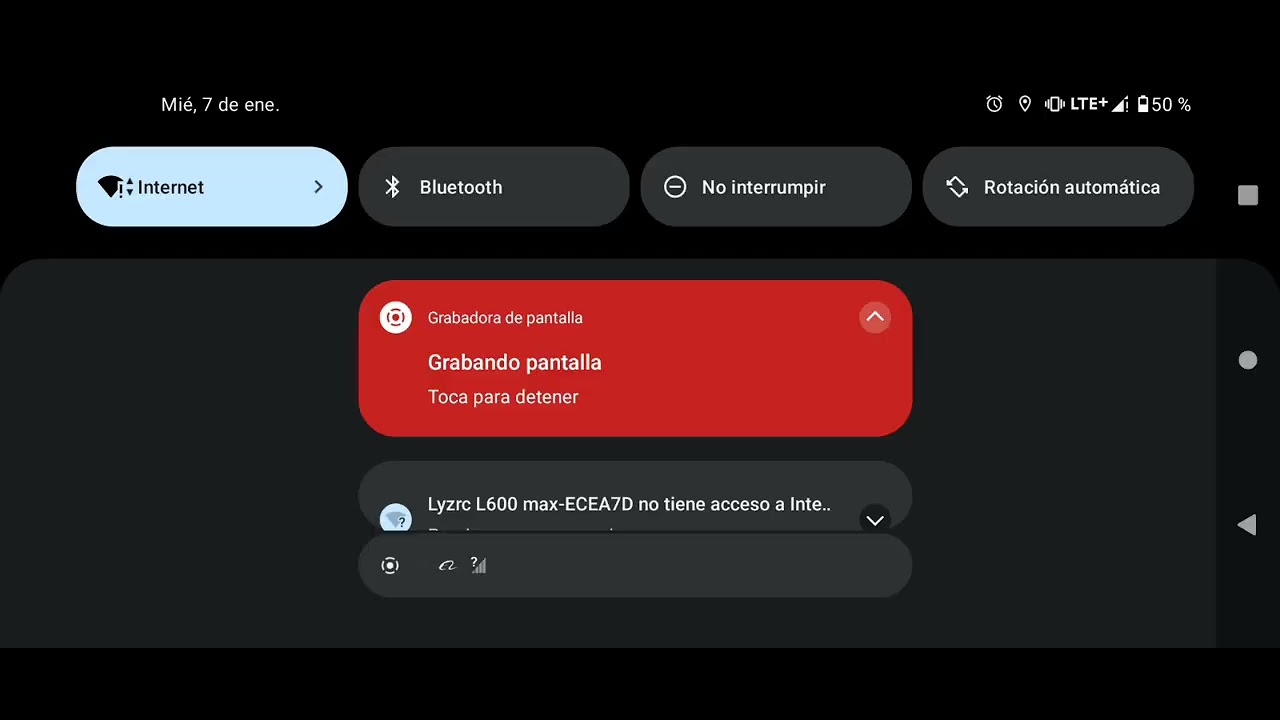Tap the vibrate mode status icon

pyautogui.click(x=1054, y=104)
